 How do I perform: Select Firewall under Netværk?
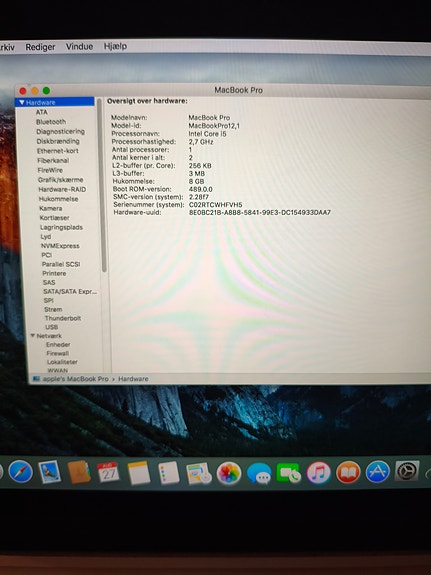point(58,353)
